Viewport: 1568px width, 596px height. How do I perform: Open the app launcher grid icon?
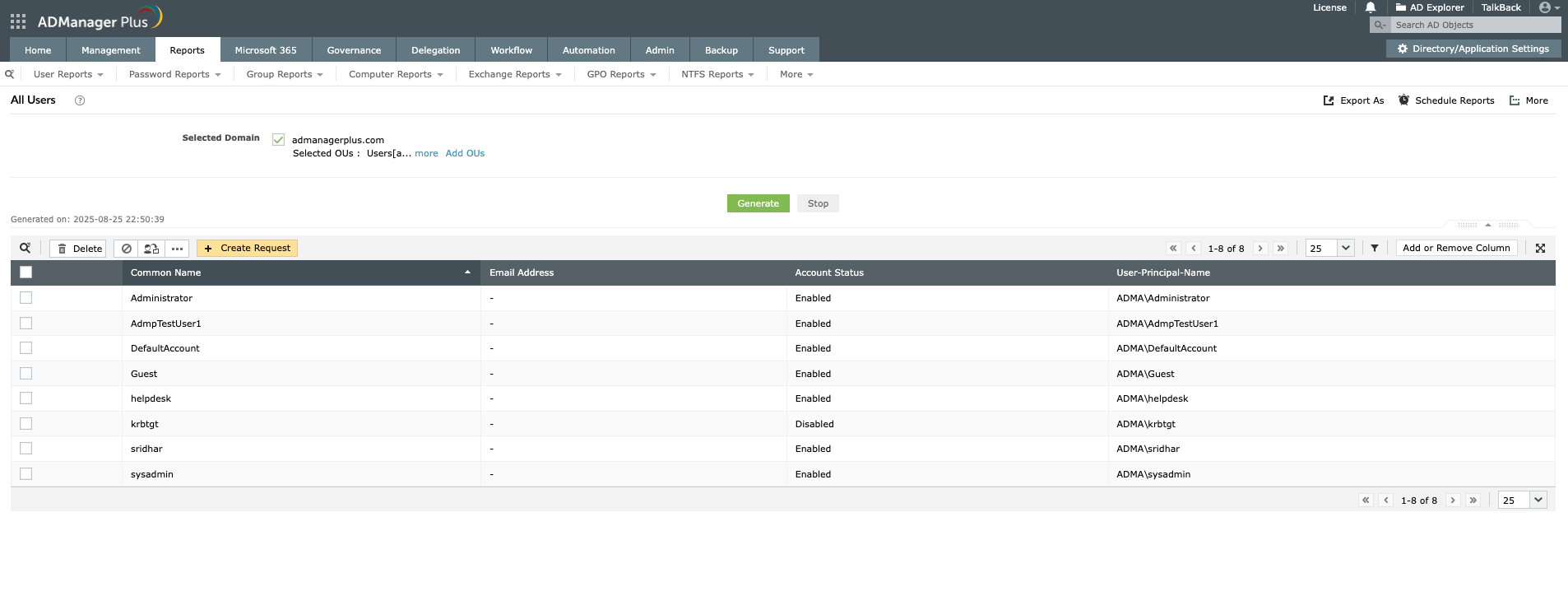pyautogui.click(x=18, y=21)
